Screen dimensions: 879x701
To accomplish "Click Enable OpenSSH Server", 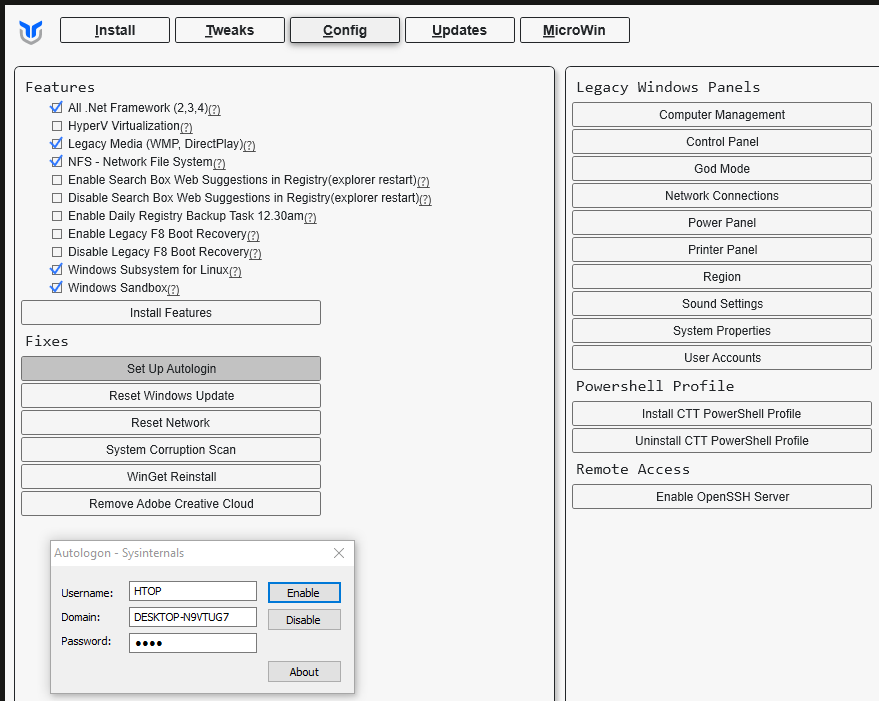I will (x=722, y=496).
